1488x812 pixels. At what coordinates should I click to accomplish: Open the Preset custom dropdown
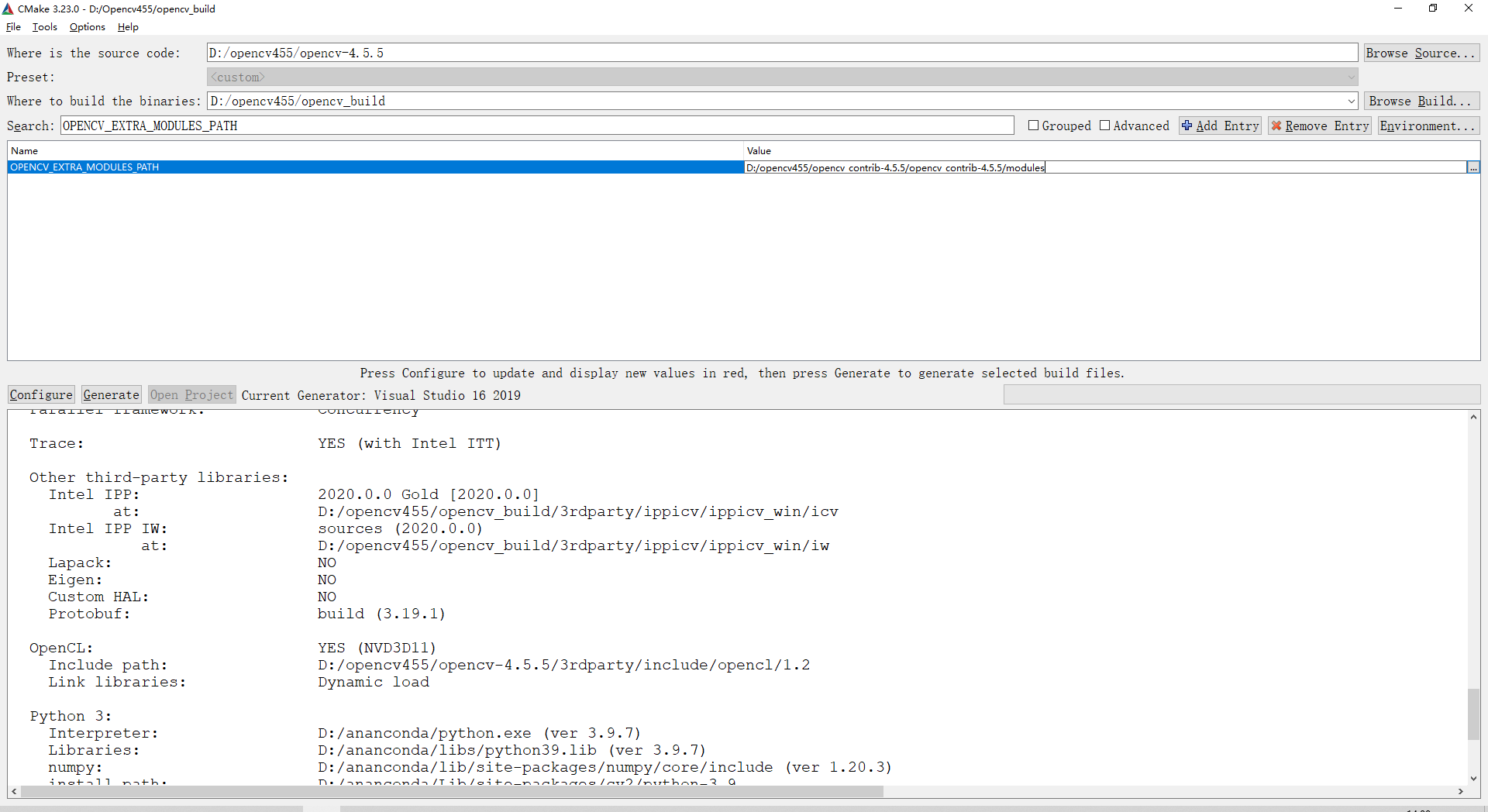(x=783, y=77)
